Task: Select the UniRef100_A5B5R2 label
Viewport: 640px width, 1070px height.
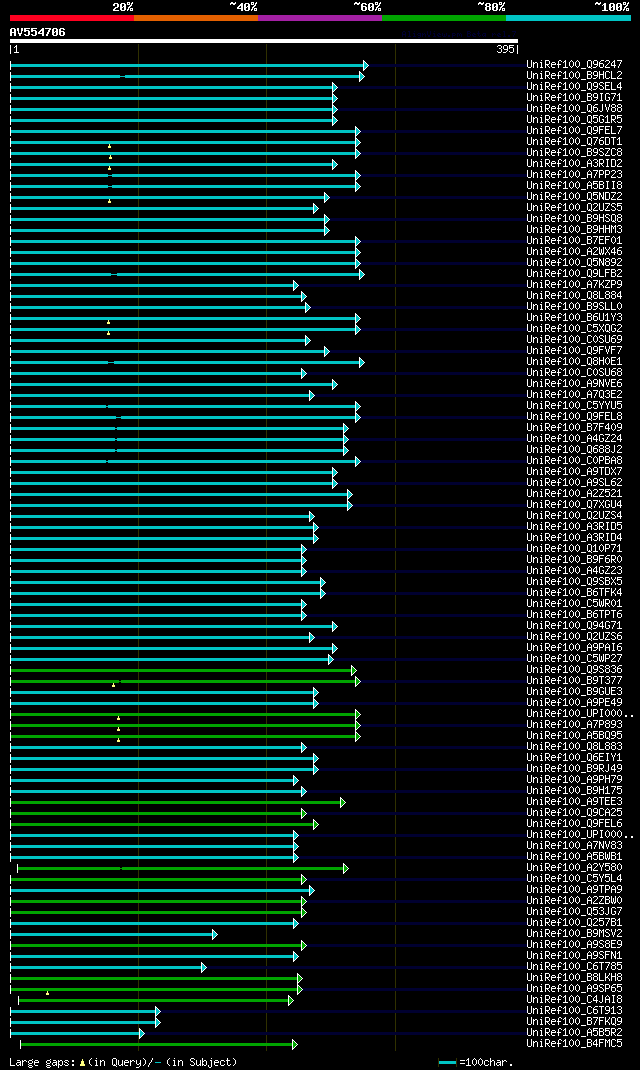Action: pos(574,1033)
